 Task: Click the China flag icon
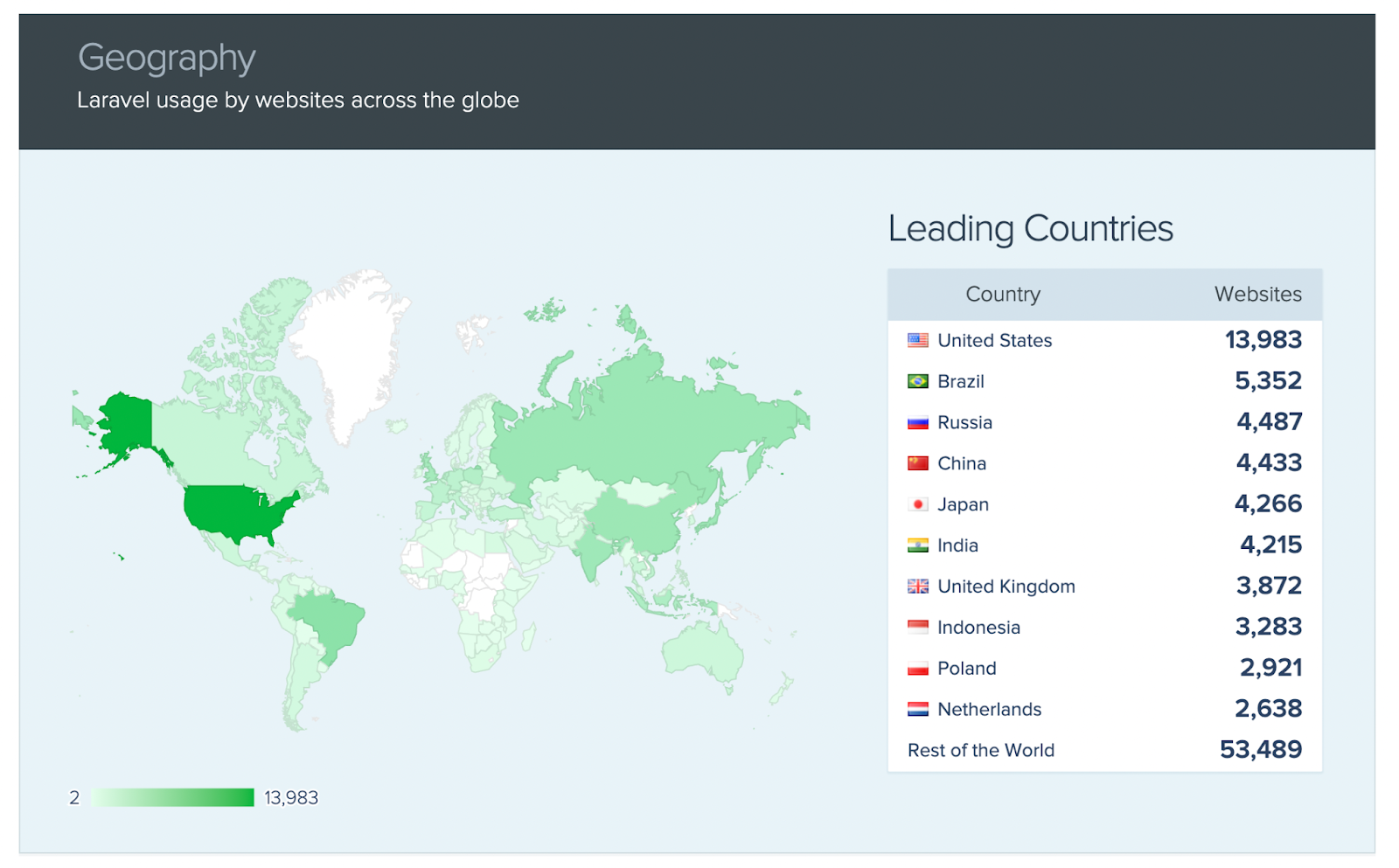[917, 462]
